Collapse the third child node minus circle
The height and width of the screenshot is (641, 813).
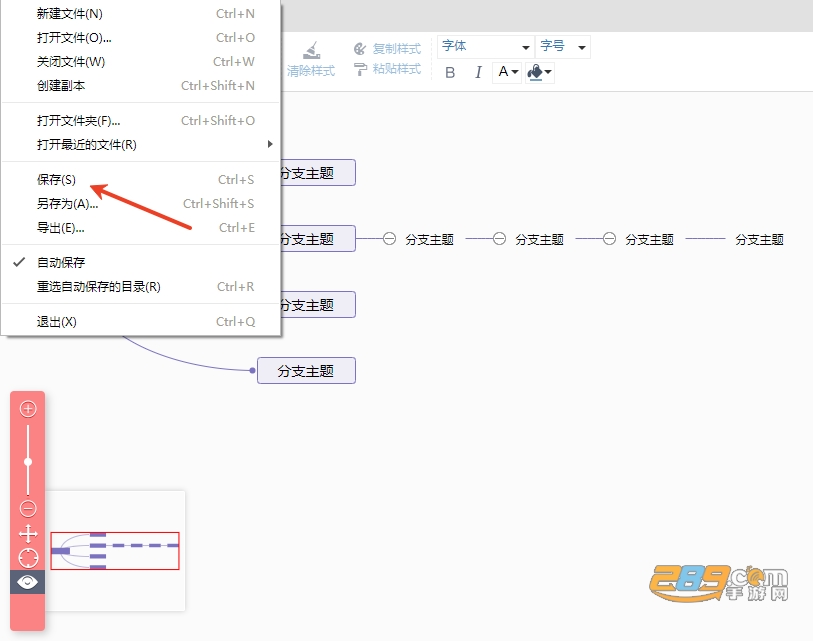tap(609, 239)
